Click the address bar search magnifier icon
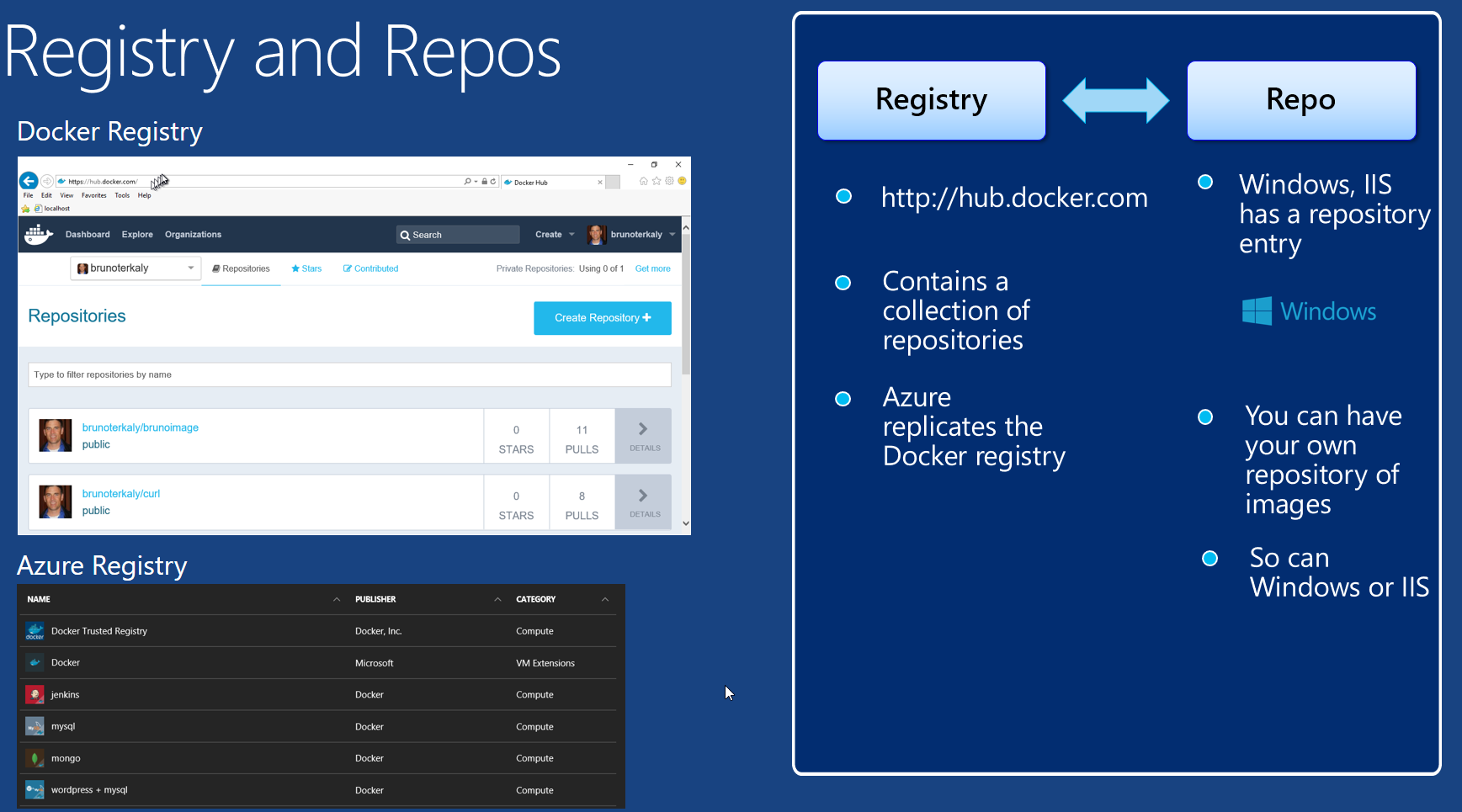The image size is (1462, 812). coord(468,182)
